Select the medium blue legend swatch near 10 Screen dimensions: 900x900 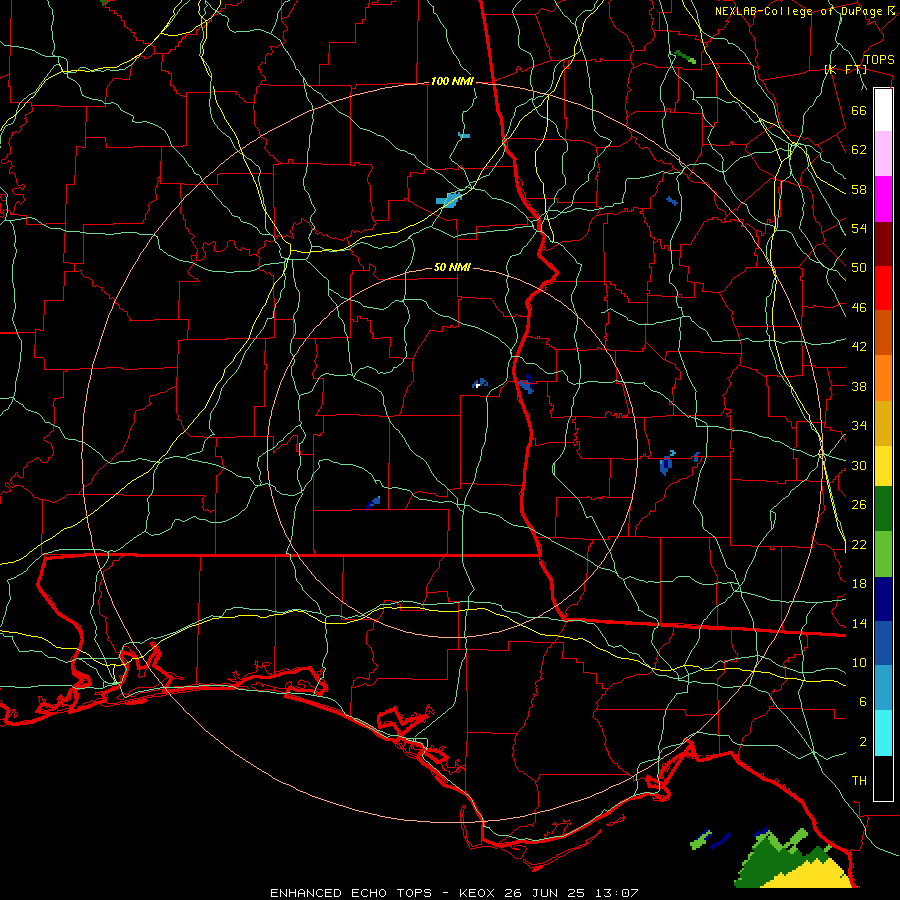click(x=883, y=643)
